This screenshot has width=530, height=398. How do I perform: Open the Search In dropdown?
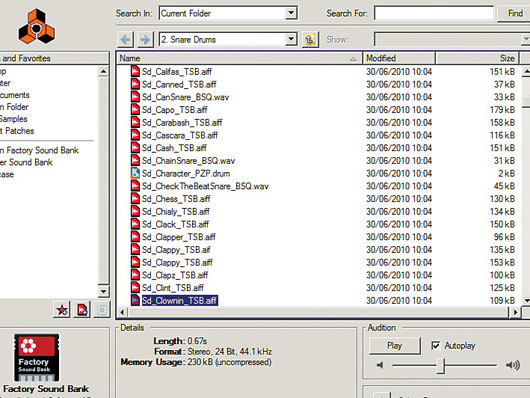(228, 14)
